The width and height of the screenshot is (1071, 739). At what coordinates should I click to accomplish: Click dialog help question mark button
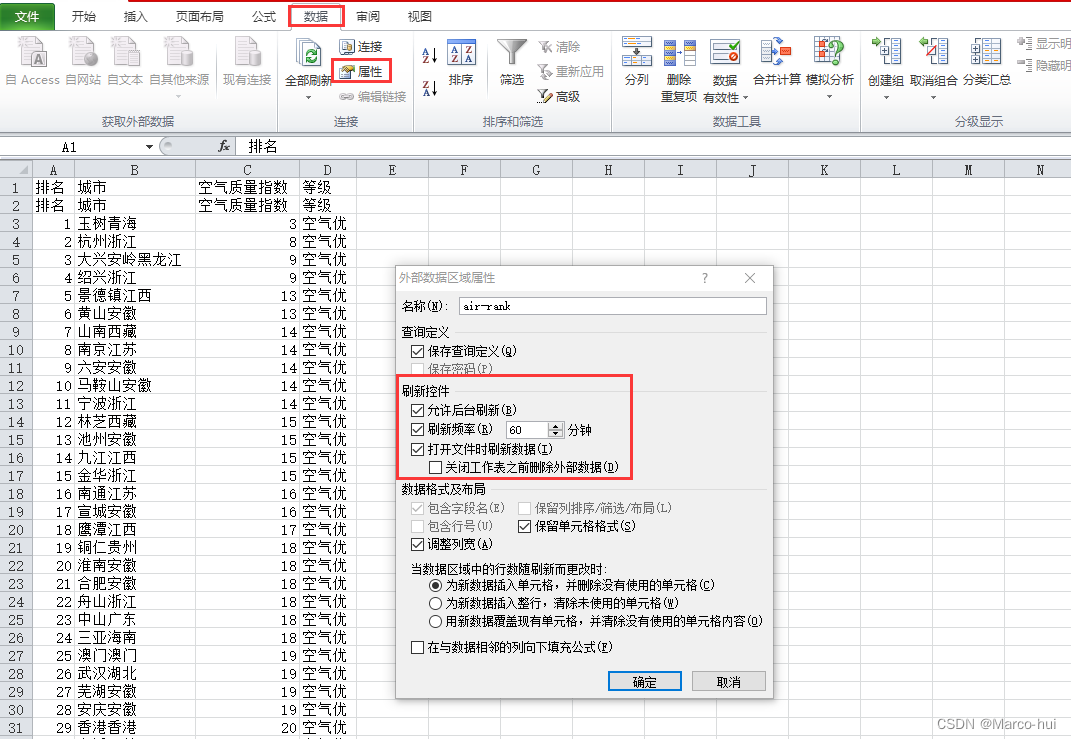point(705,278)
